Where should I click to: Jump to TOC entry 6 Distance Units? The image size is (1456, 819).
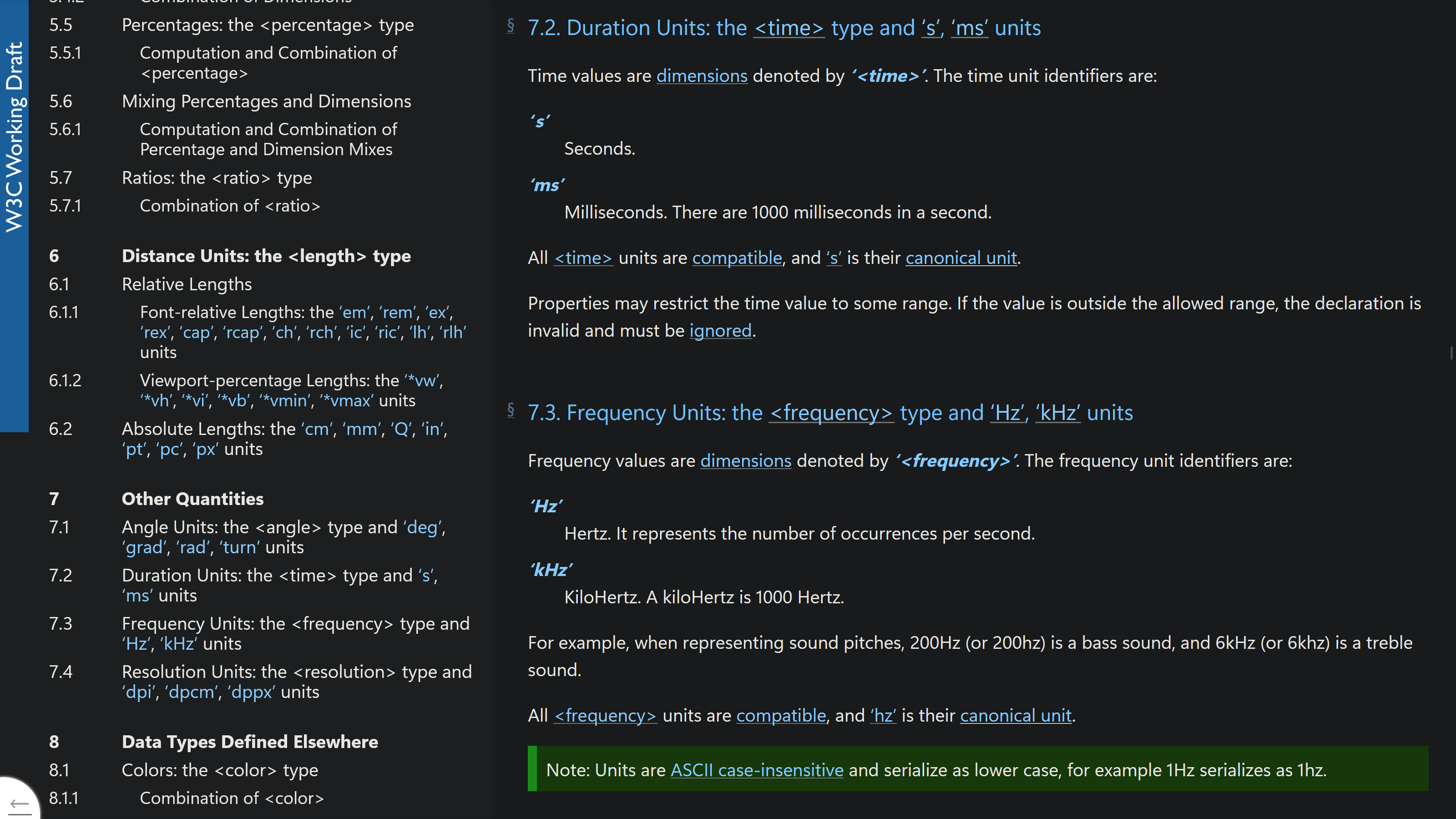(266, 256)
